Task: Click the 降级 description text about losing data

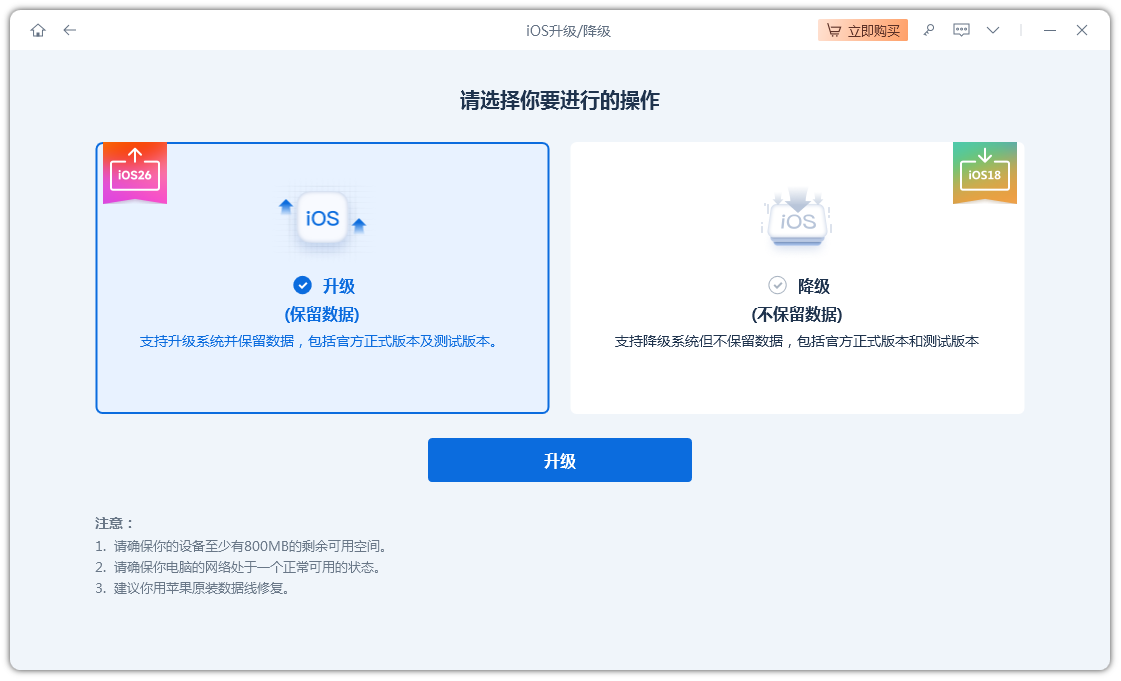Action: click(x=796, y=341)
